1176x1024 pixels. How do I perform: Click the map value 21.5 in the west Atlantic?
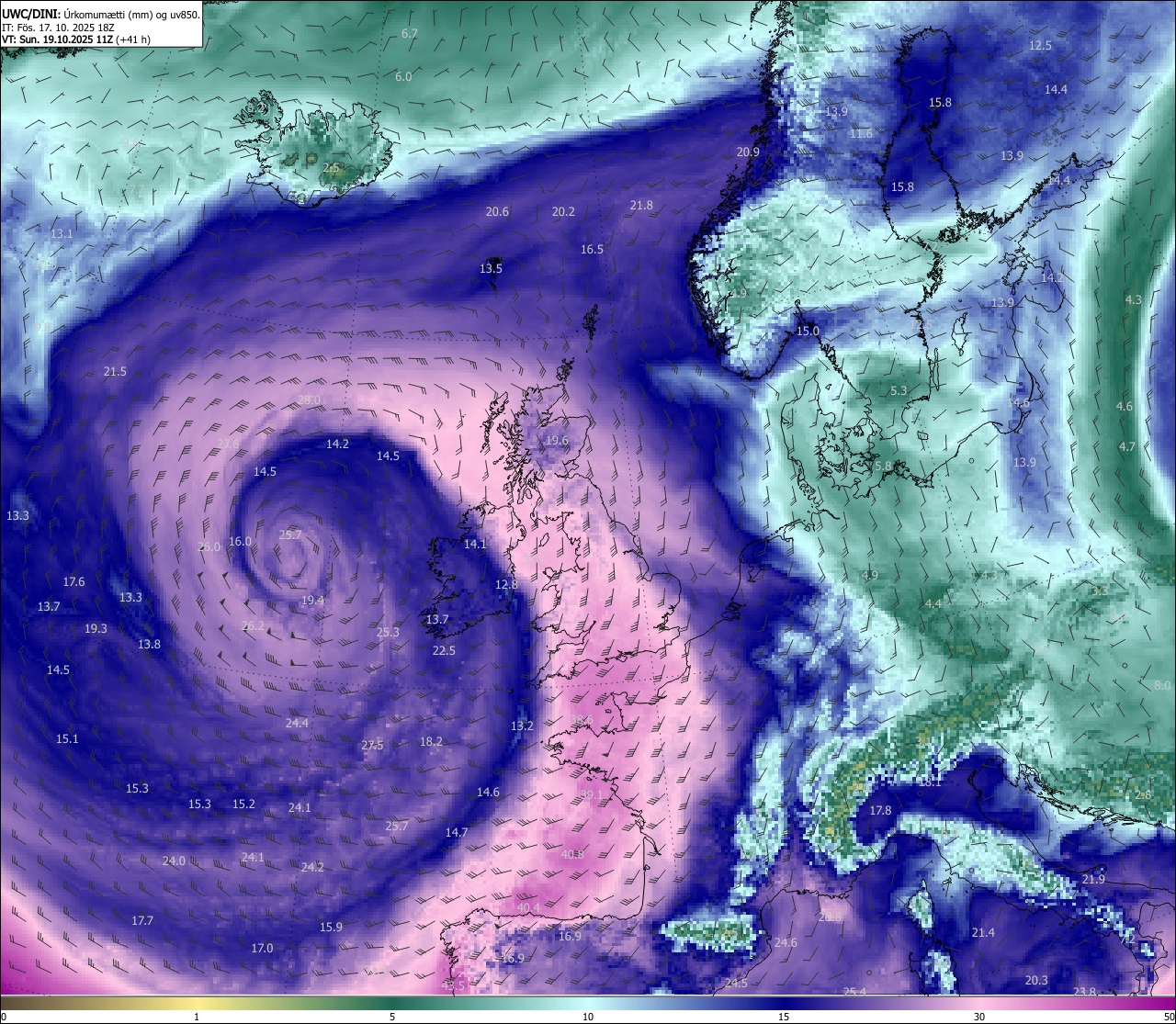click(x=115, y=371)
